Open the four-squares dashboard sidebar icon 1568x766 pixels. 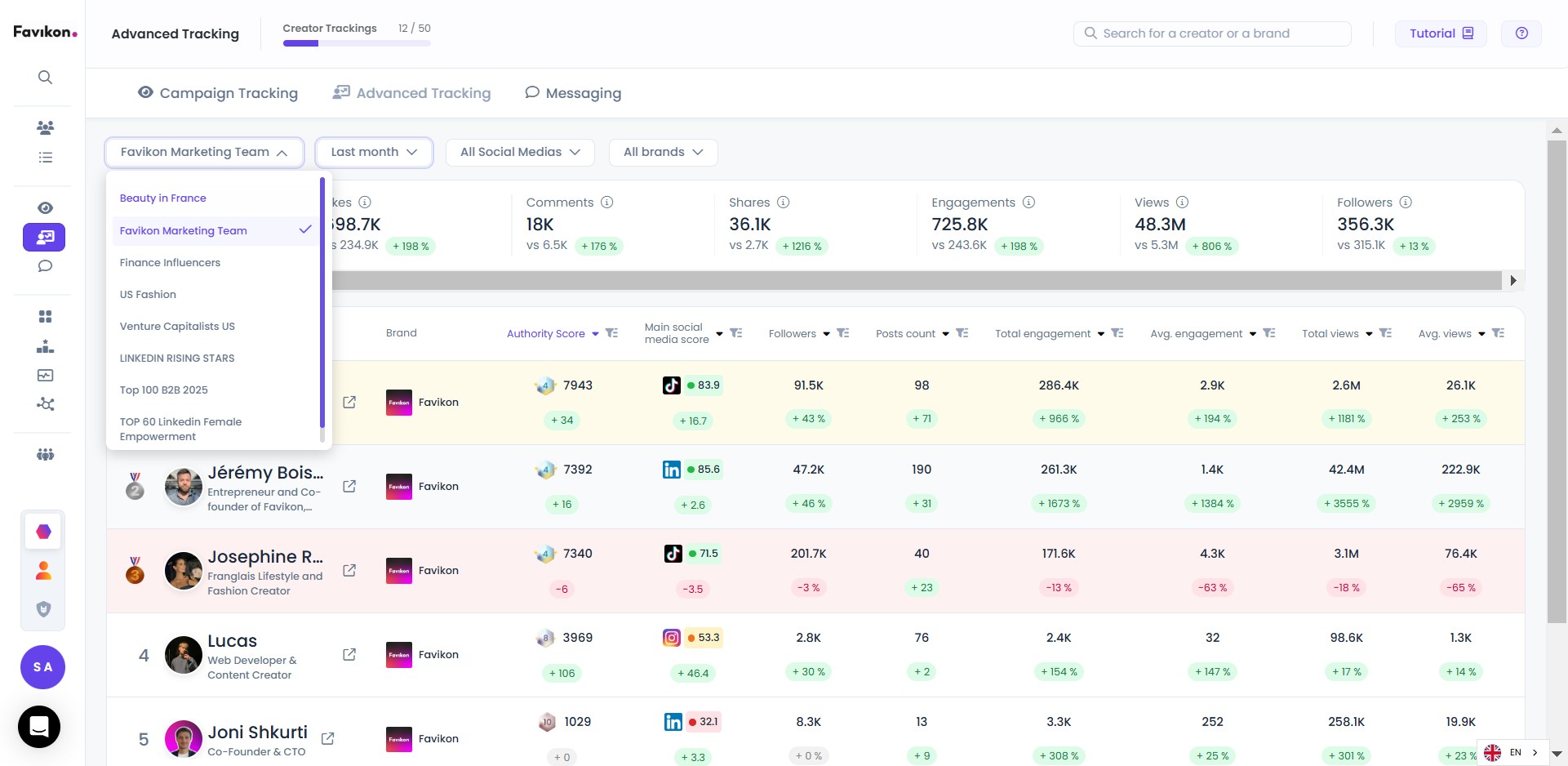click(x=45, y=316)
